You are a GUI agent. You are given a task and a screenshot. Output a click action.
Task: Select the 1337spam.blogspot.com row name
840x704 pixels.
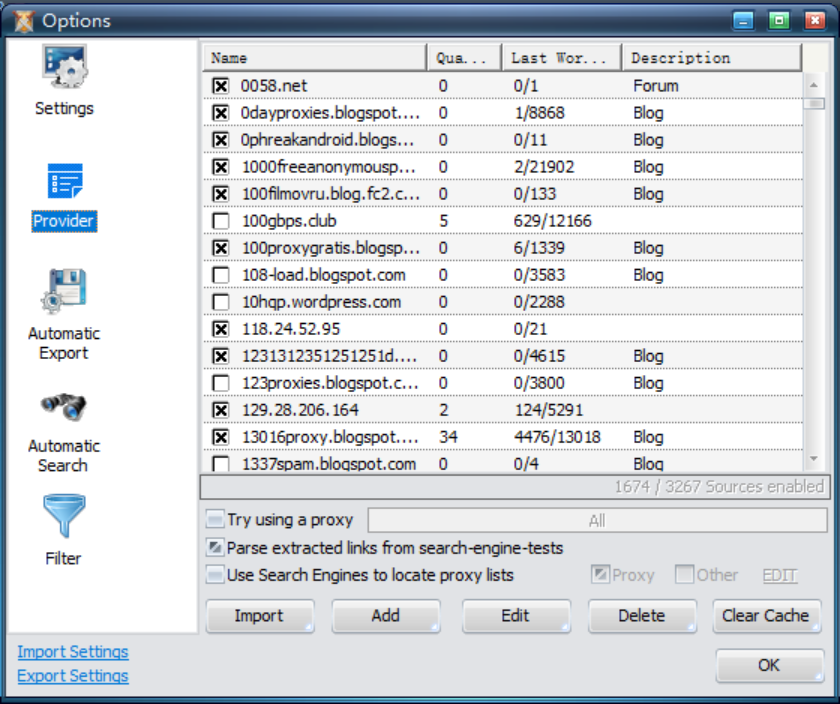pos(329,464)
